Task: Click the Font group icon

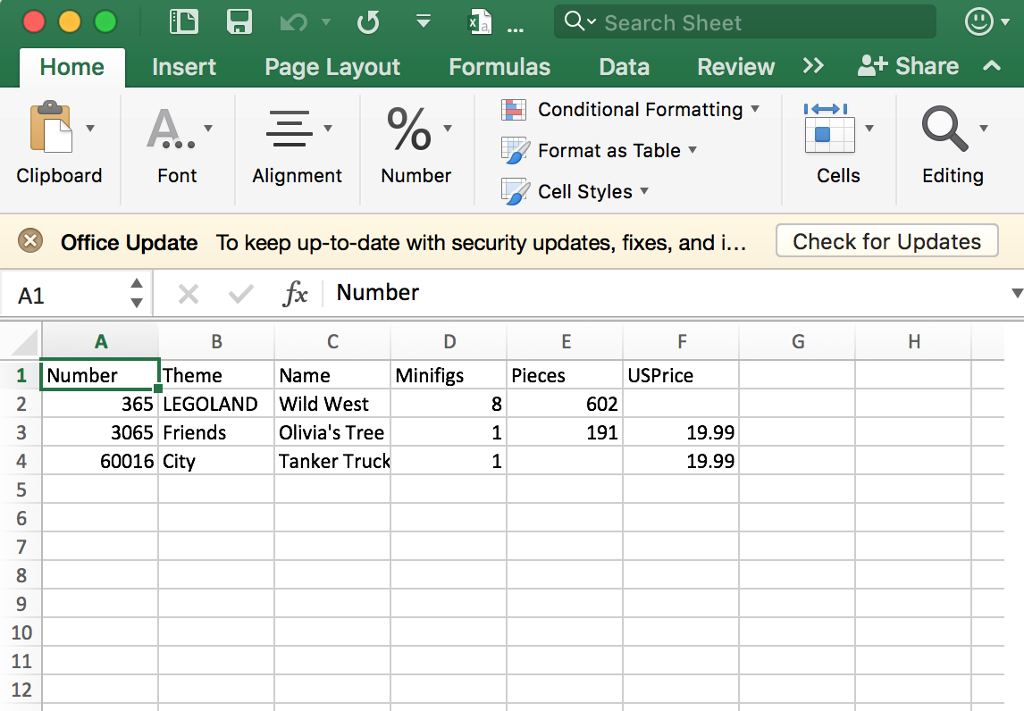Action: 169,128
